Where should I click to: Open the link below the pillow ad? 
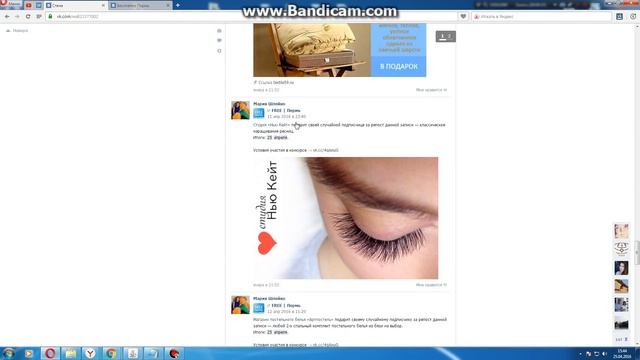pyautogui.click(x=283, y=82)
